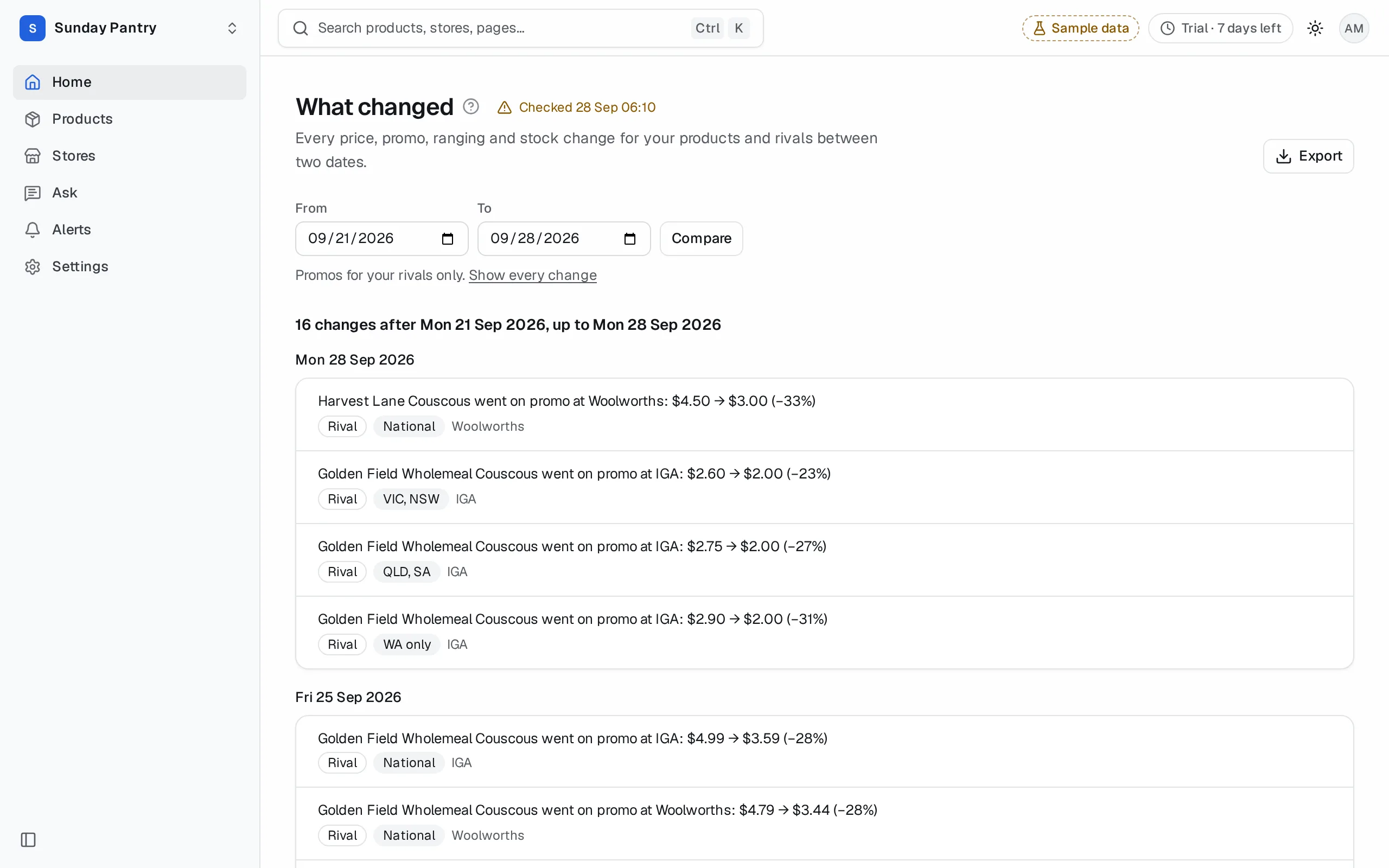Open the Stores page
1389x868 pixels.
pos(129,156)
